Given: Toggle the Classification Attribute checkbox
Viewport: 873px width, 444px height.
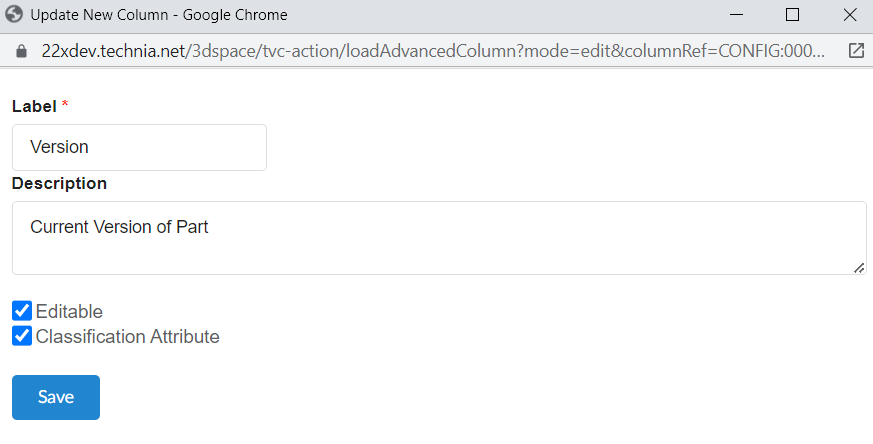Looking at the screenshot, I should [x=22, y=336].
